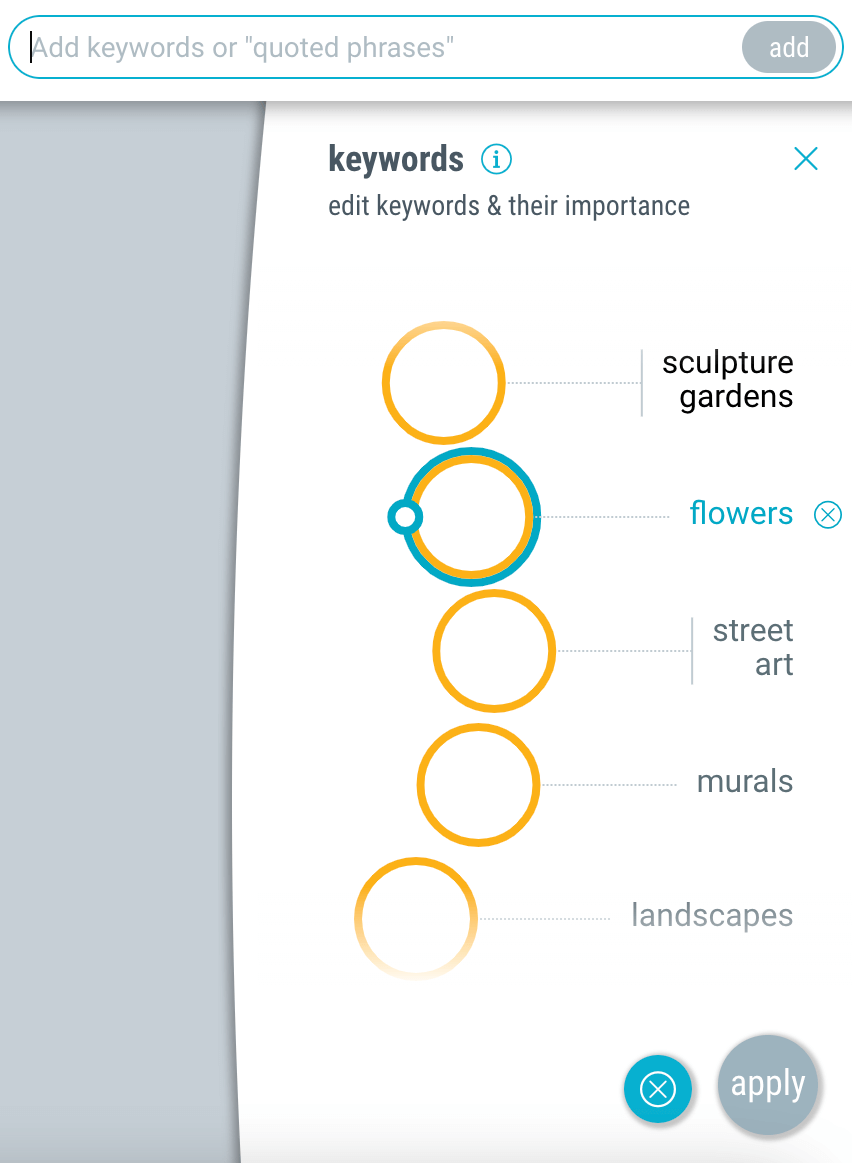Viewport: 852px width, 1163px height.
Task: Select the landscapes importance circle
Action: 416,918
